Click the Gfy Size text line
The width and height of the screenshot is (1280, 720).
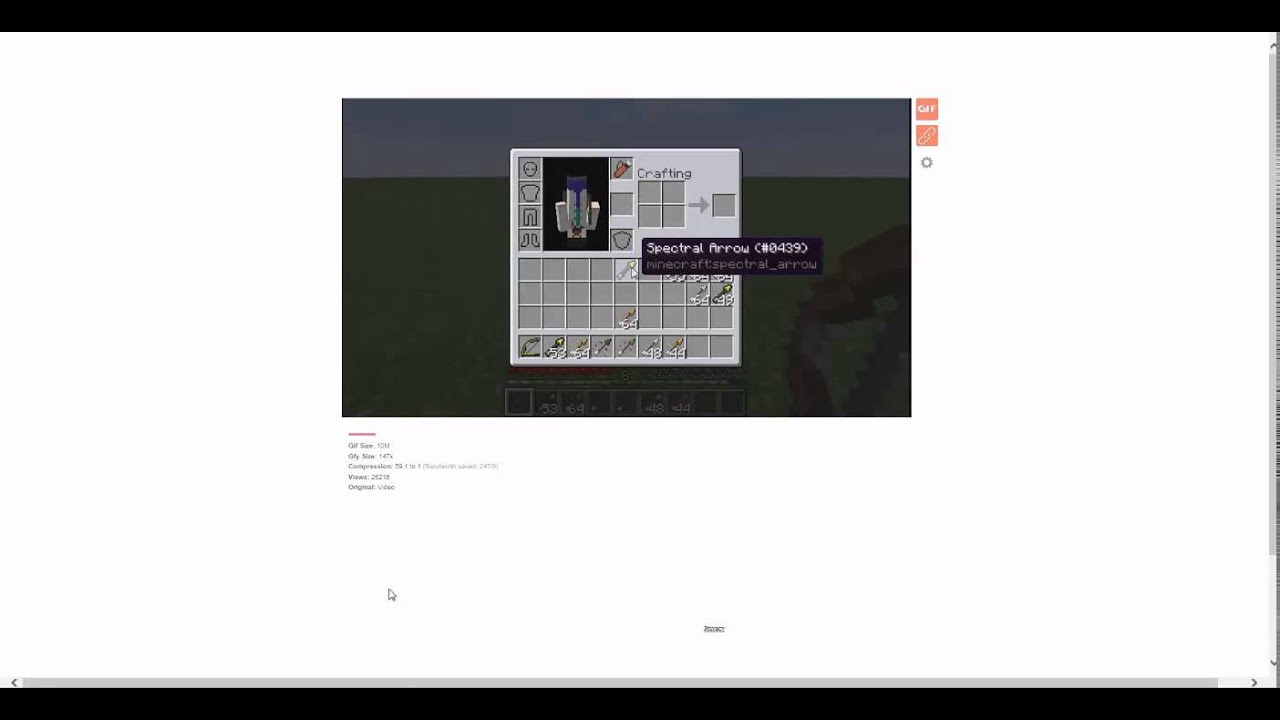[x=370, y=456]
